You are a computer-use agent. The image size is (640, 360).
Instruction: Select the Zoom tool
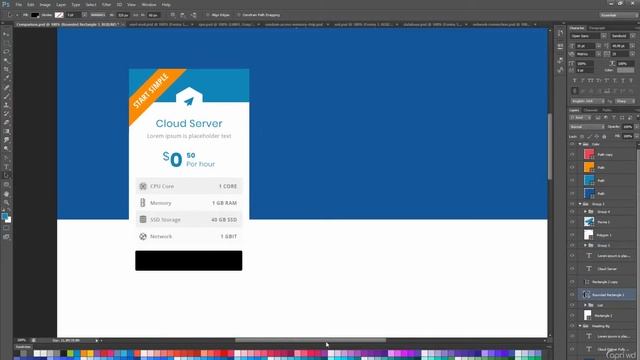tap(6, 202)
